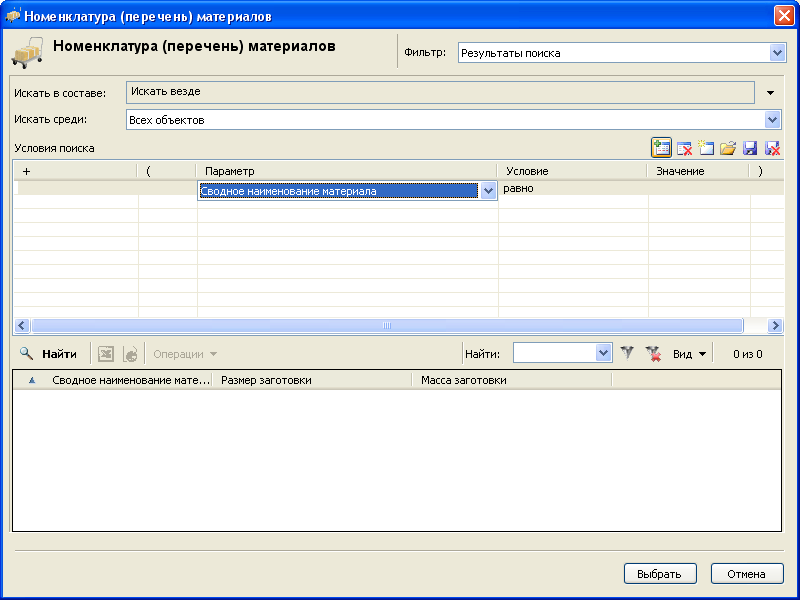The image size is (800, 600).
Task: Click the Выбрать button
Action: point(660,574)
